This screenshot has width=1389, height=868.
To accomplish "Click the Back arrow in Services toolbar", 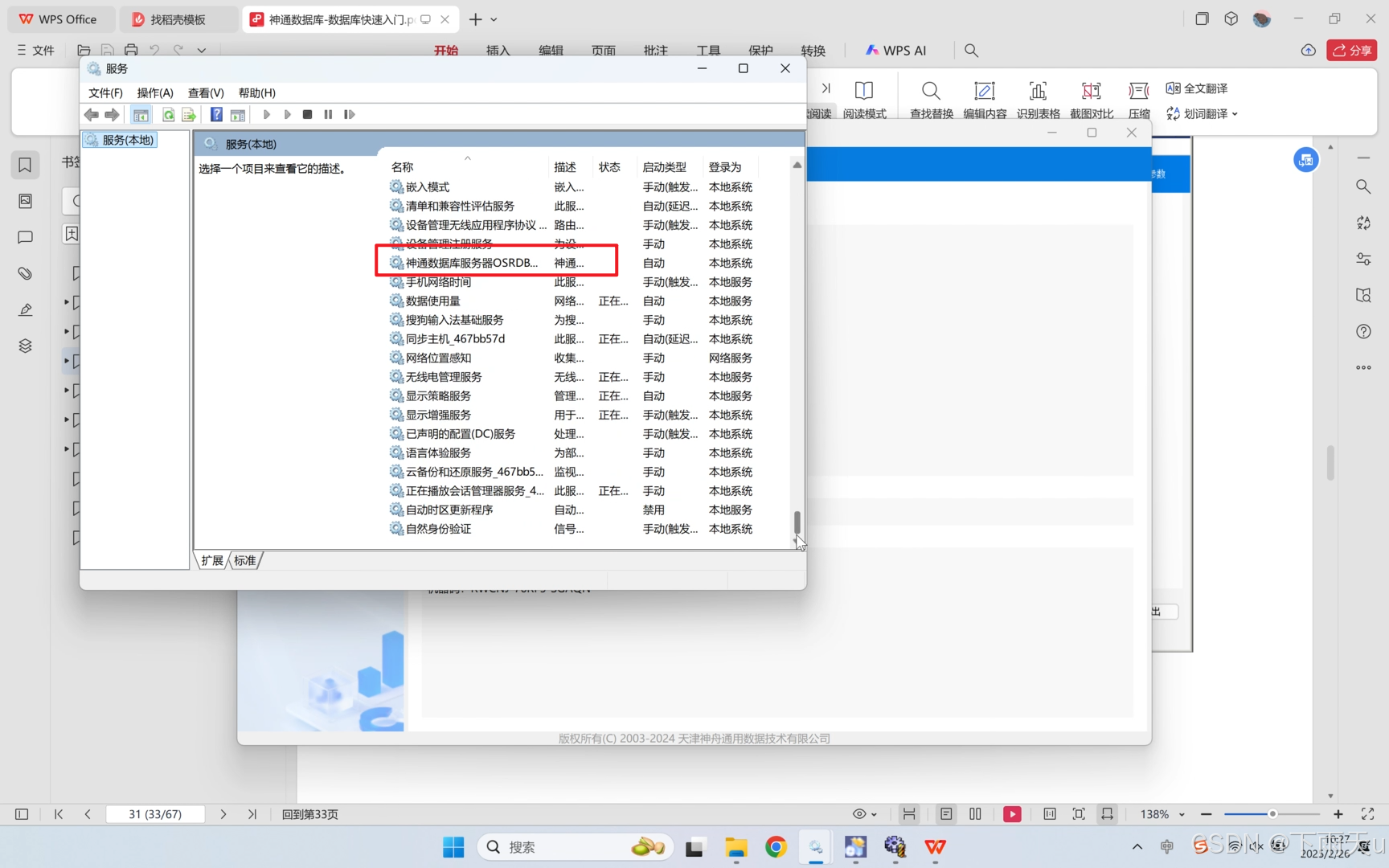I will click(92, 115).
